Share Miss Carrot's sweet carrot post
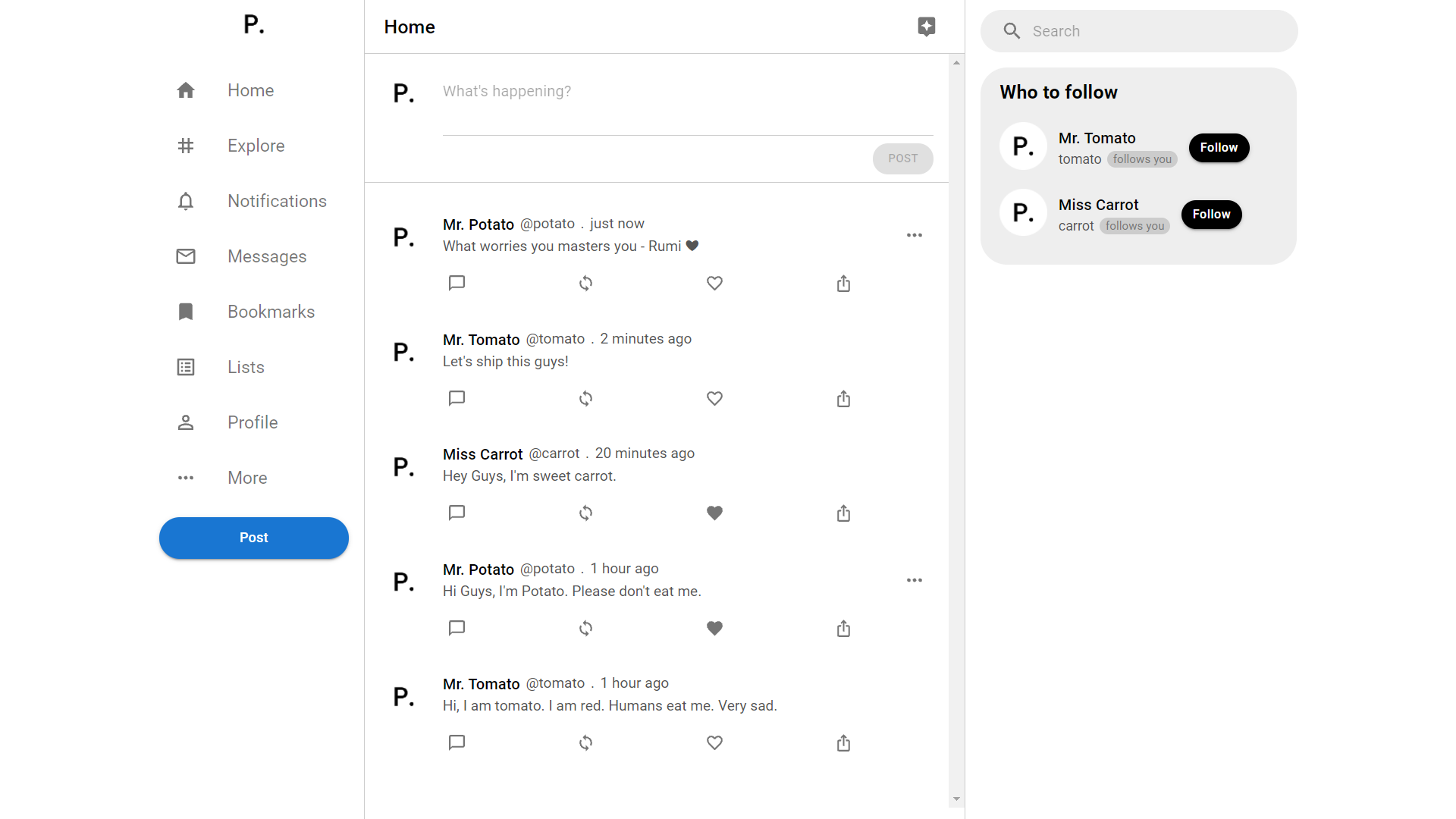Screen dimensions: 1456x819 coord(843,513)
